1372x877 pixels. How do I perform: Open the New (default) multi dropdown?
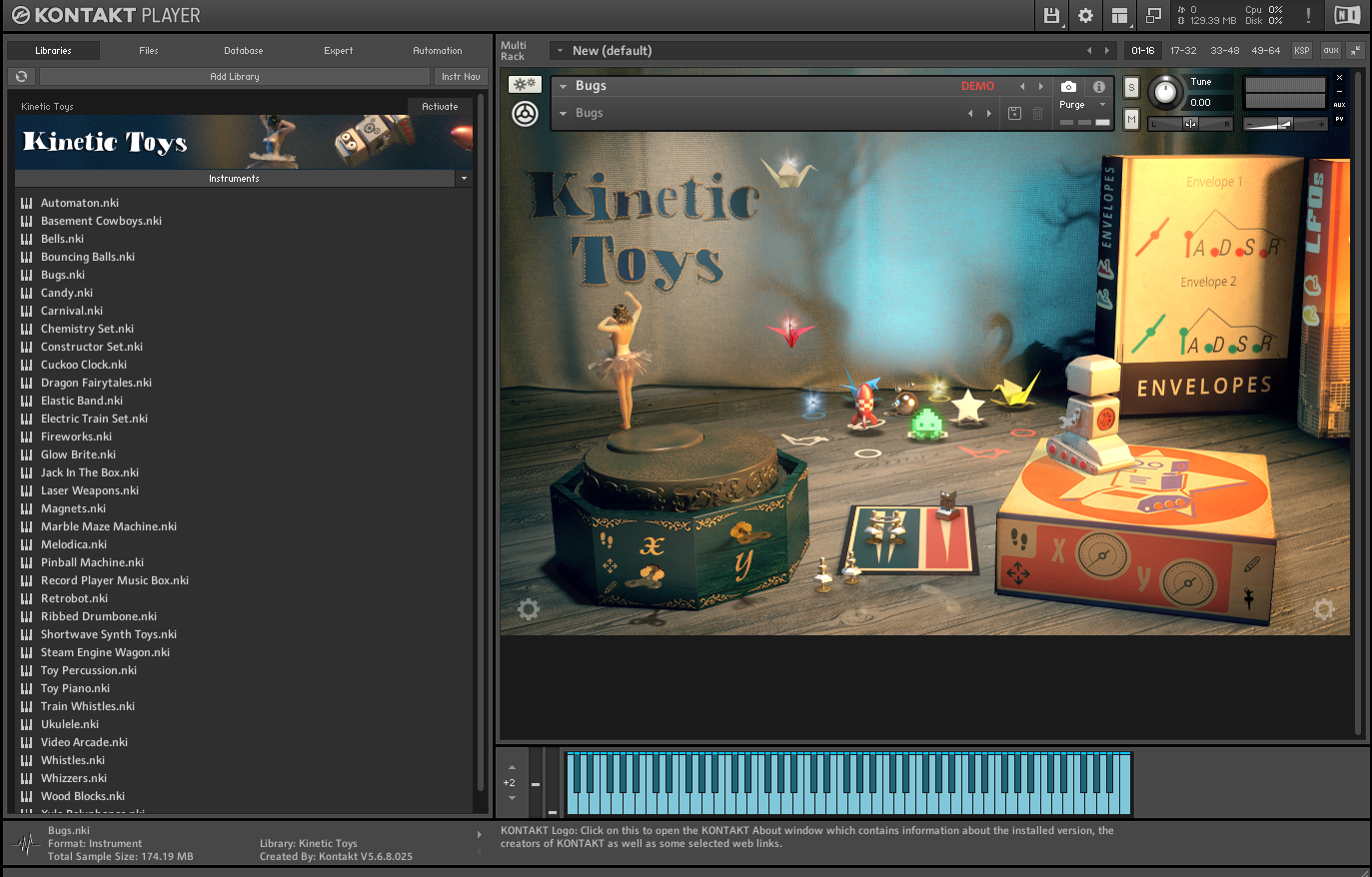560,50
